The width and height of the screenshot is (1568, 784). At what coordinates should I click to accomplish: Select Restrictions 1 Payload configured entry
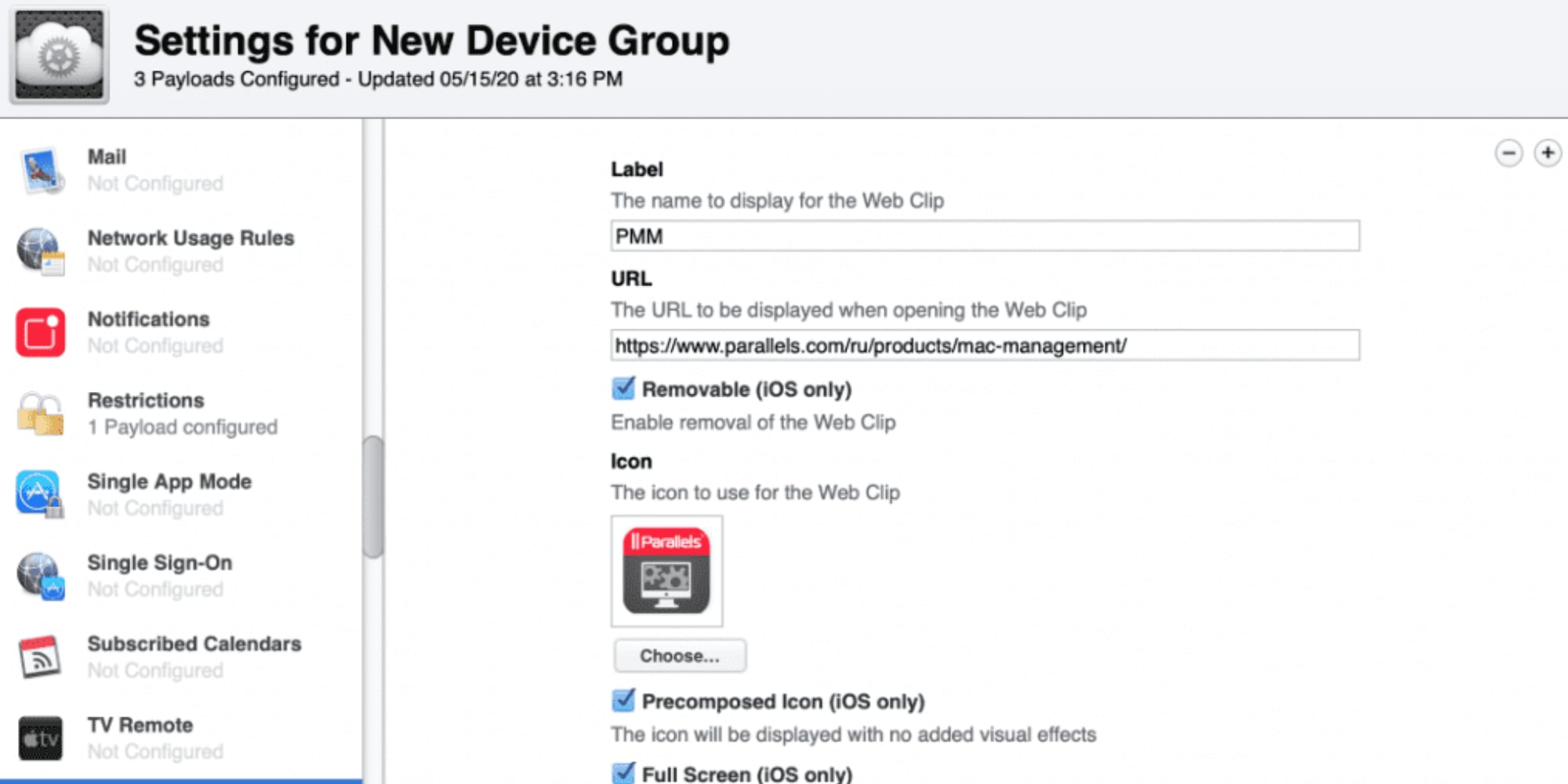[x=182, y=413]
